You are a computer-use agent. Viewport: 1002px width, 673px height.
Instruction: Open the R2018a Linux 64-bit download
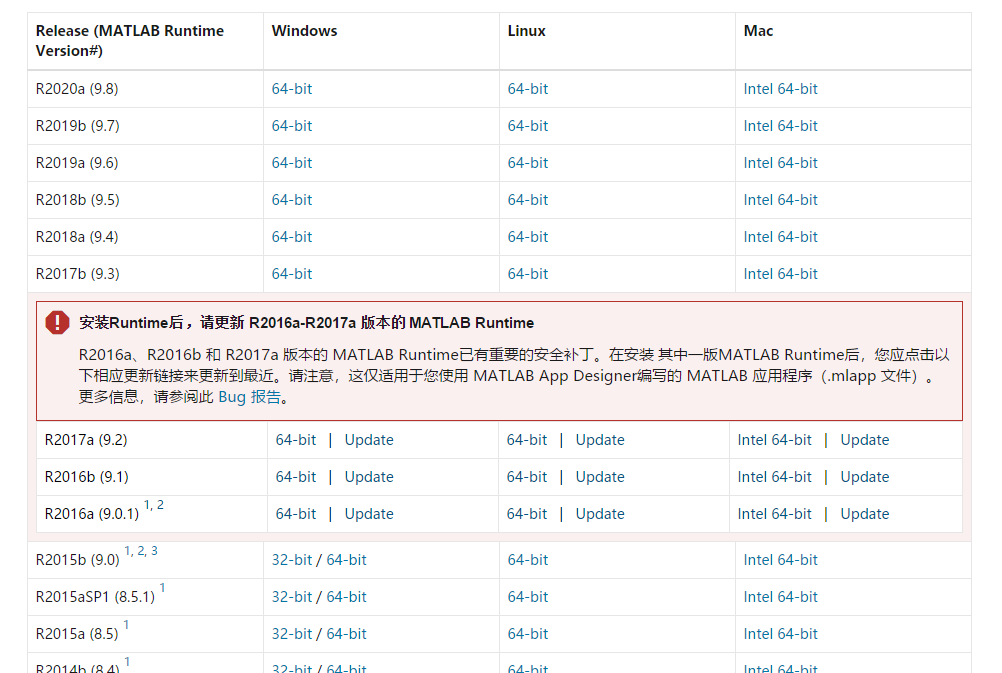(527, 236)
